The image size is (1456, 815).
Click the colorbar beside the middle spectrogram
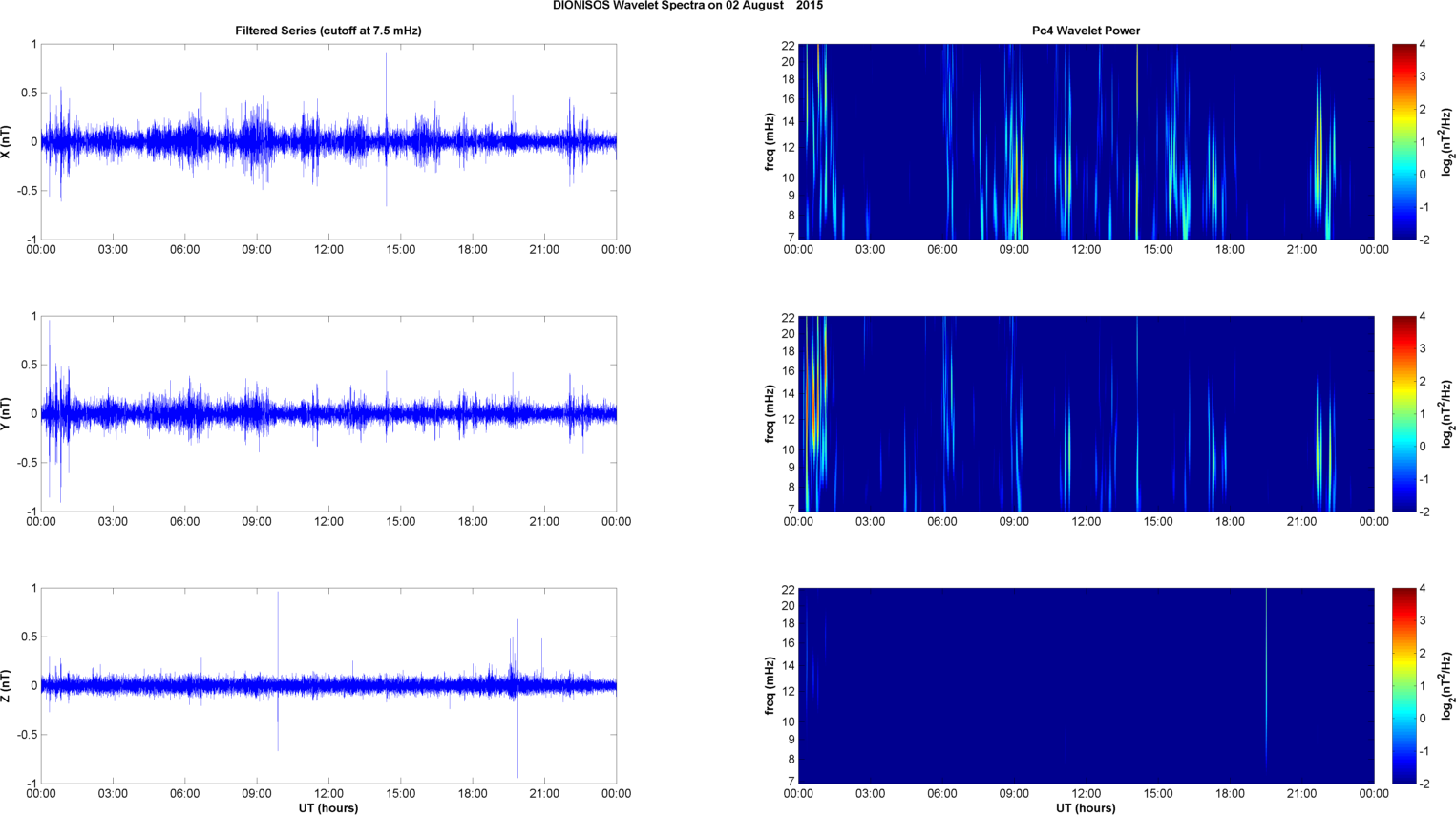pos(1403,414)
